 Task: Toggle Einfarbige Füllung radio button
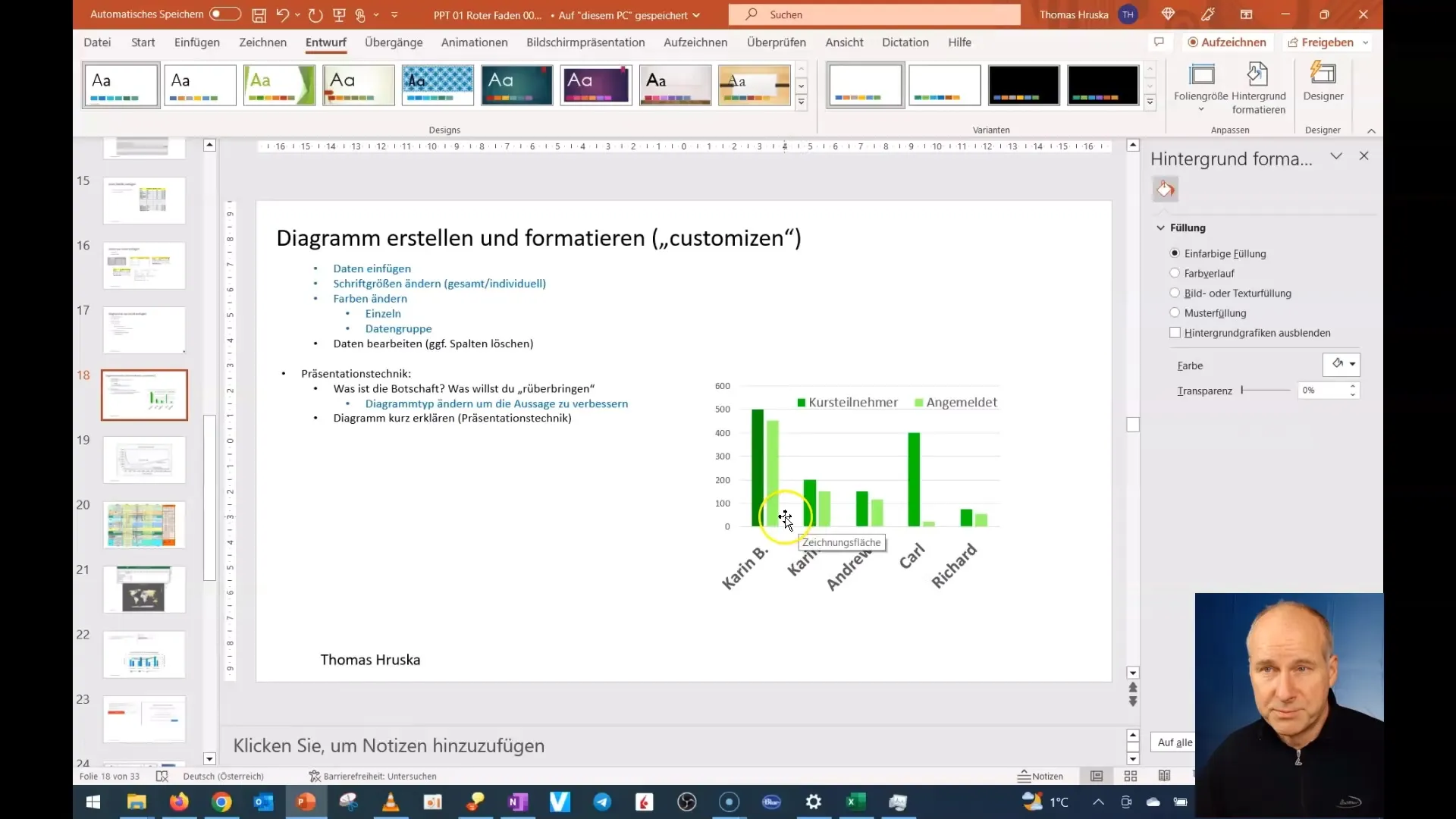(1176, 252)
